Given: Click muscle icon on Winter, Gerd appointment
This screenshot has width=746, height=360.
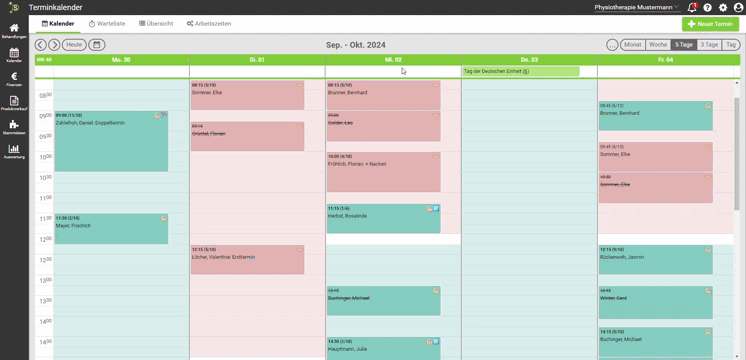Looking at the screenshot, I should tap(708, 290).
